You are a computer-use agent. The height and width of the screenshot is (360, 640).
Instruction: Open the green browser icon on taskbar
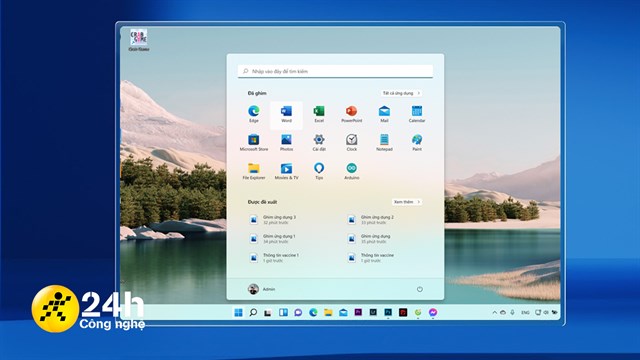pyautogui.click(x=418, y=313)
